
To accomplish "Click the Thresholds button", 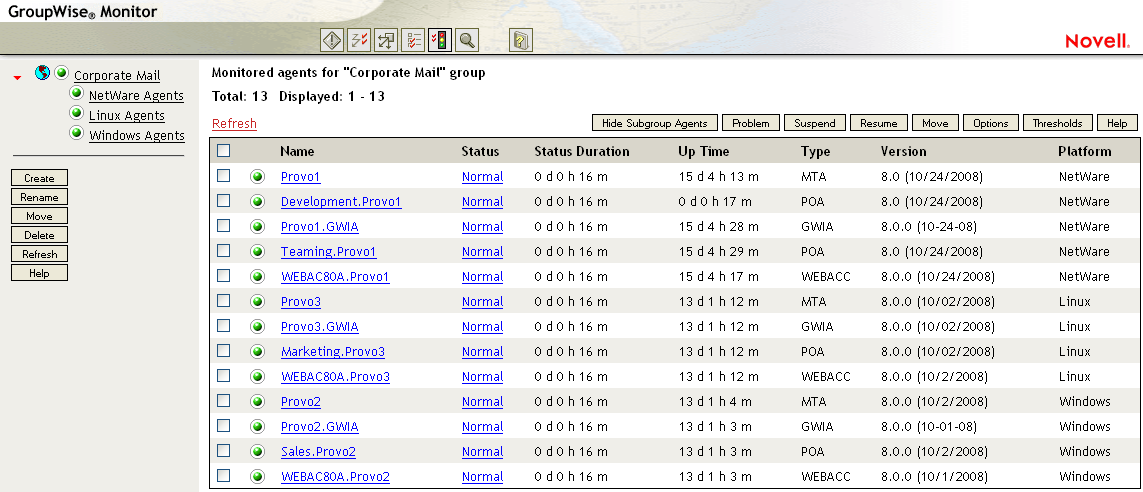I will click(x=1058, y=123).
